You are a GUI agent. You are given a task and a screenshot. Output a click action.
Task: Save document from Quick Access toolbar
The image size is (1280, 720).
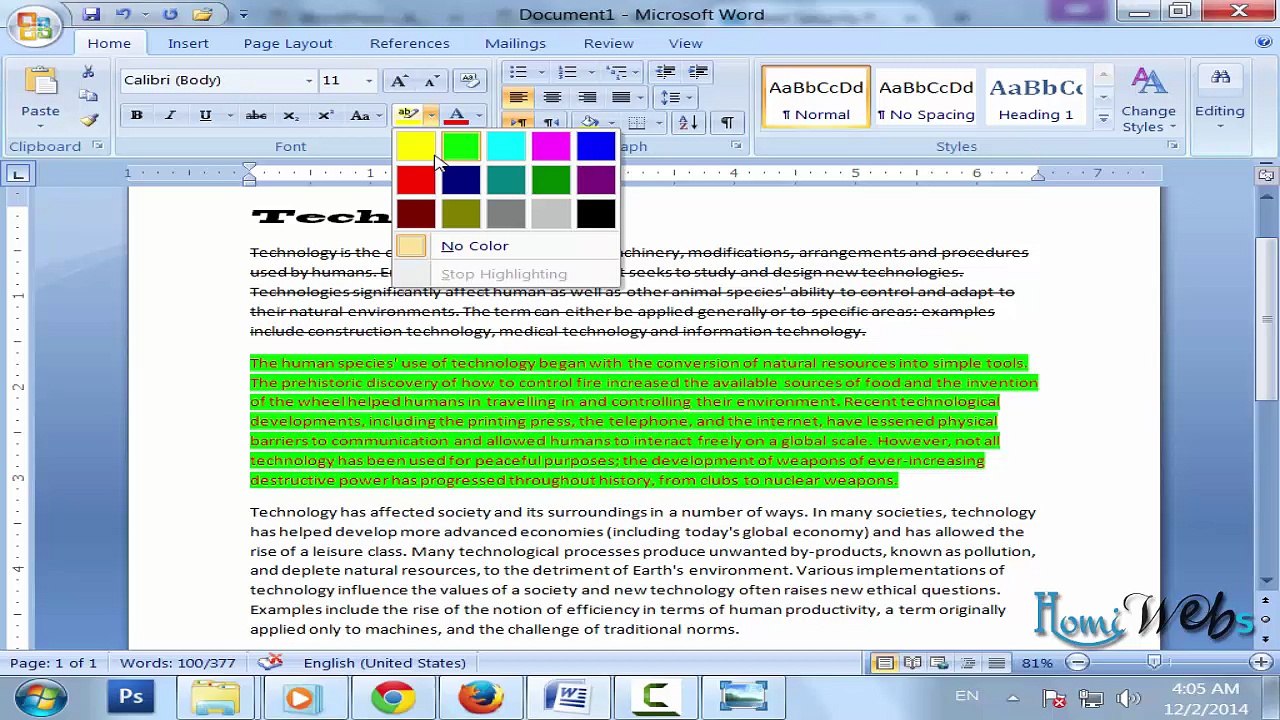click(x=91, y=14)
